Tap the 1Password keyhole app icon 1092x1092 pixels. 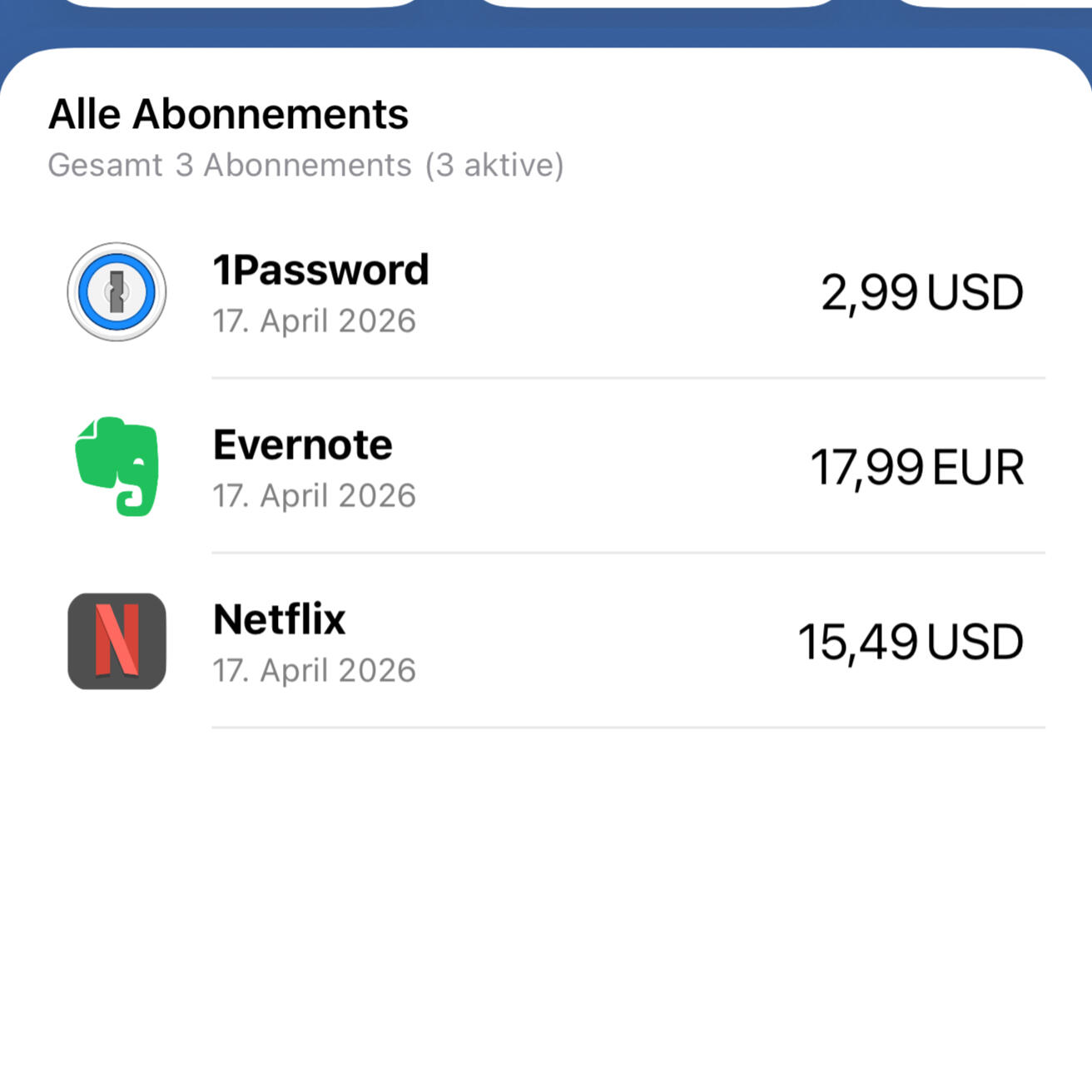click(117, 292)
